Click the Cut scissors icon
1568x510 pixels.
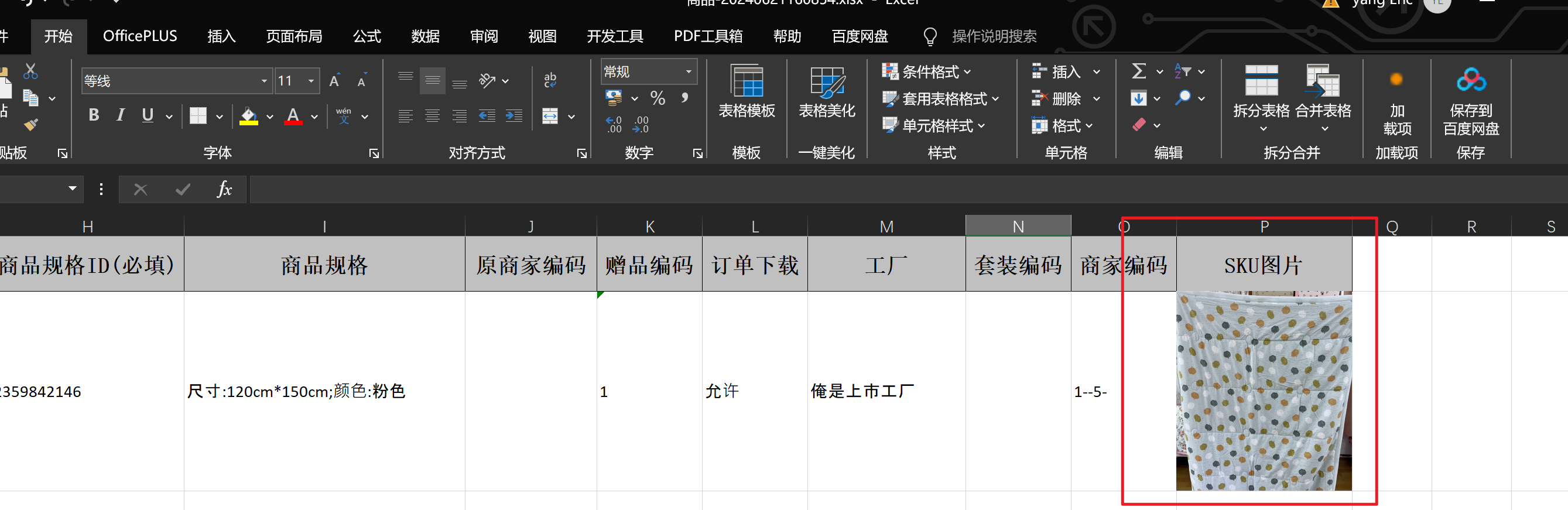click(x=30, y=71)
